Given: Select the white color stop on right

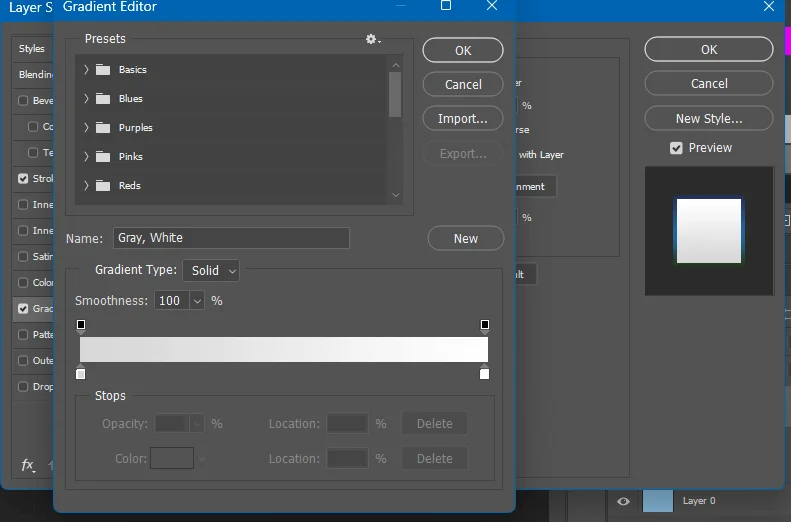Looking at the screenshot, I should pos(484,372).
